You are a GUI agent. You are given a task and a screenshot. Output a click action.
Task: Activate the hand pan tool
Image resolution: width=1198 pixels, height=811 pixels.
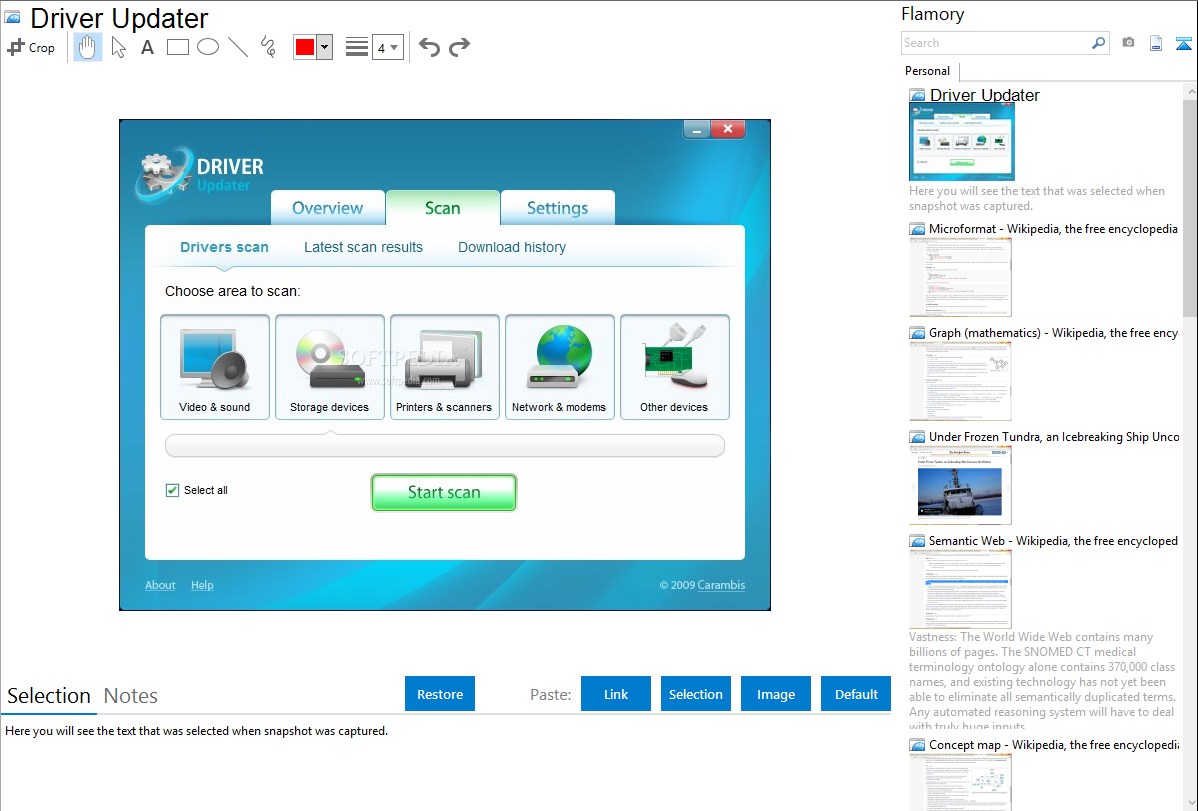point(88,47)
